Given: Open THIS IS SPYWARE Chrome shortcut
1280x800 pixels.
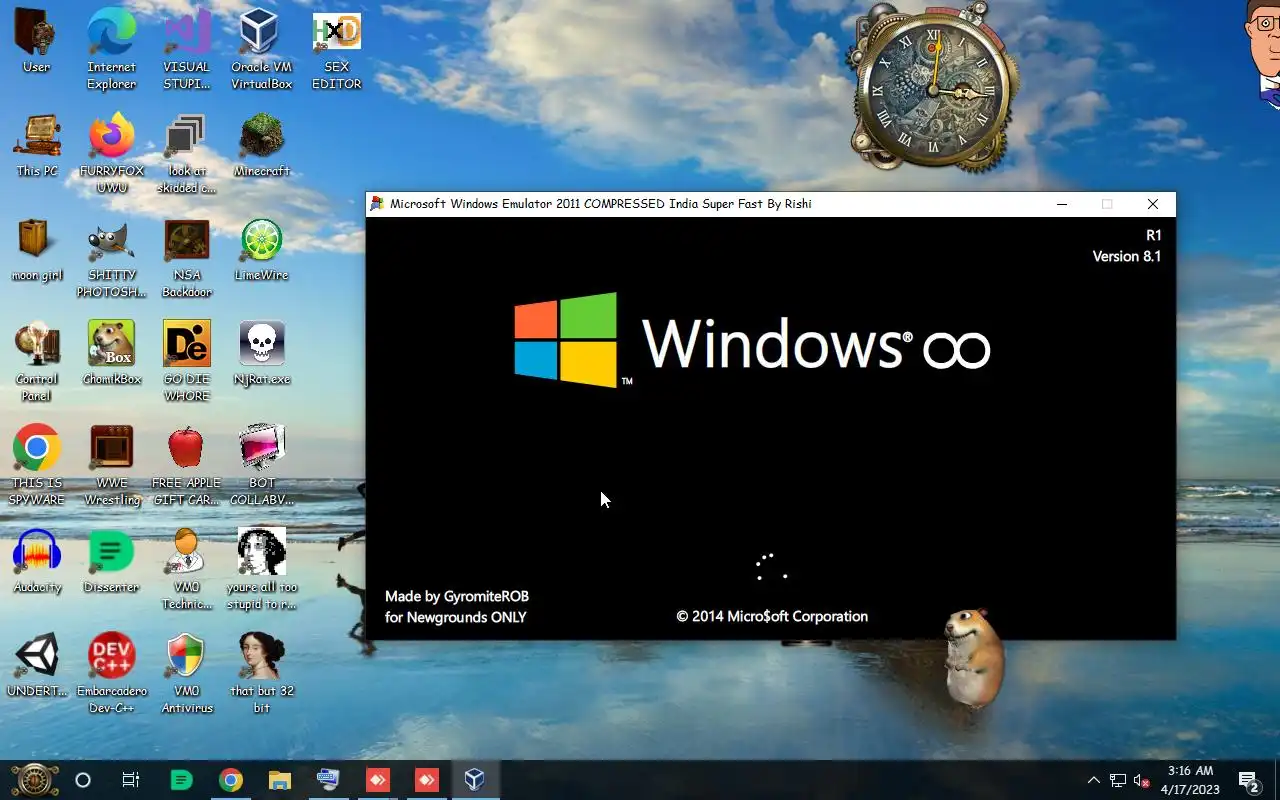Looking at the screenshot, I should point(37,466).
